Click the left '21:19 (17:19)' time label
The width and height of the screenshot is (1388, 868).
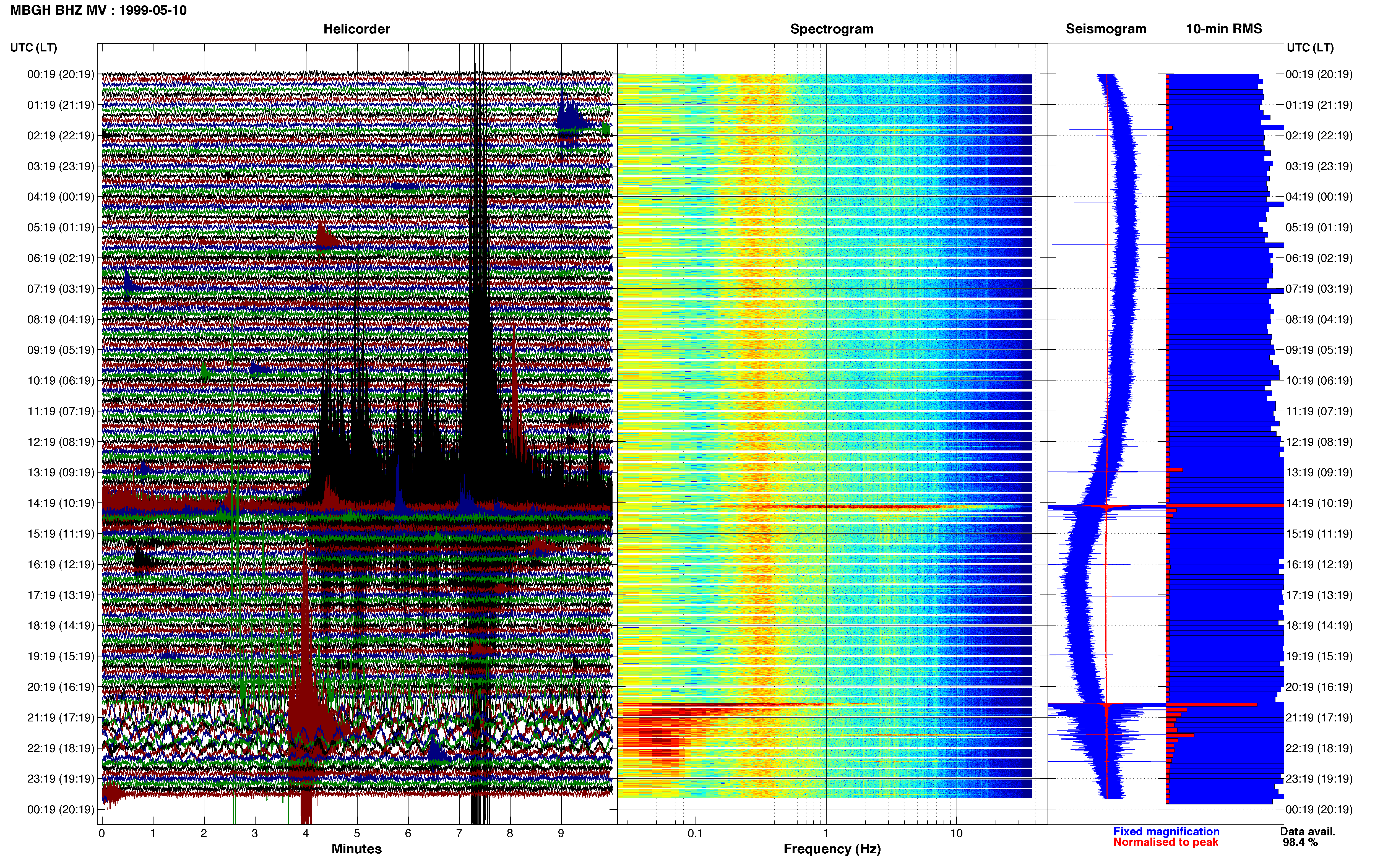[x=61, y=718]
